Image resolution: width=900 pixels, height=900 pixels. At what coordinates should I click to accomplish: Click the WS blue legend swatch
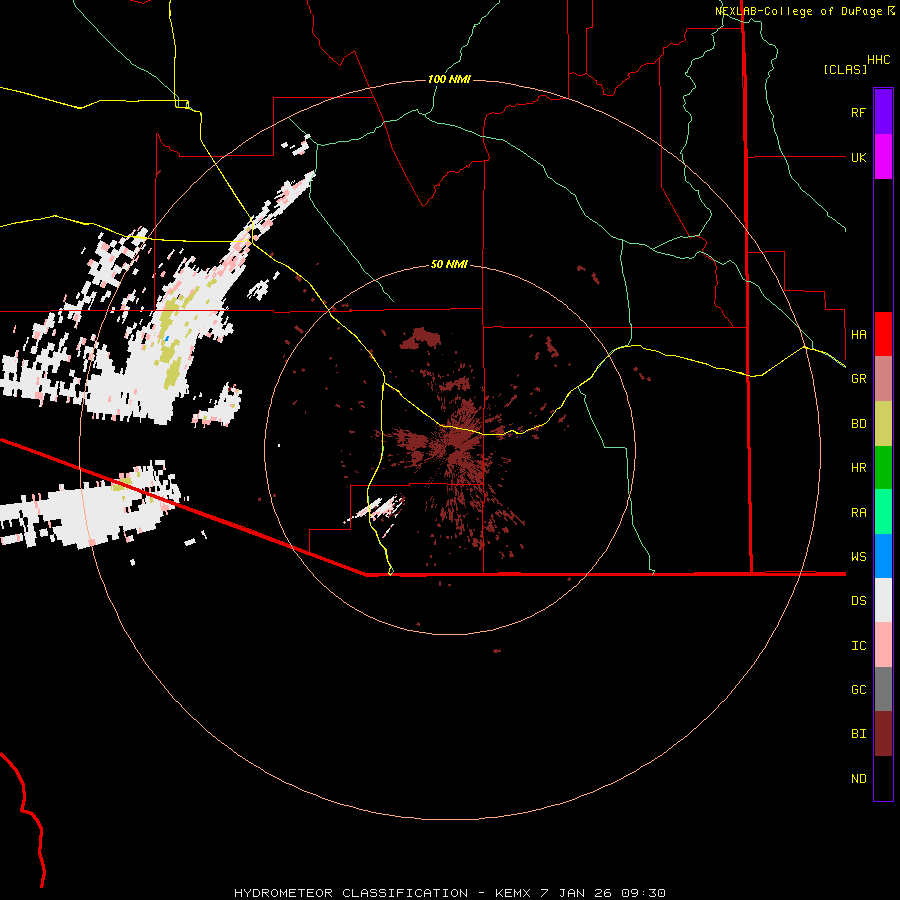click(883, 556)
